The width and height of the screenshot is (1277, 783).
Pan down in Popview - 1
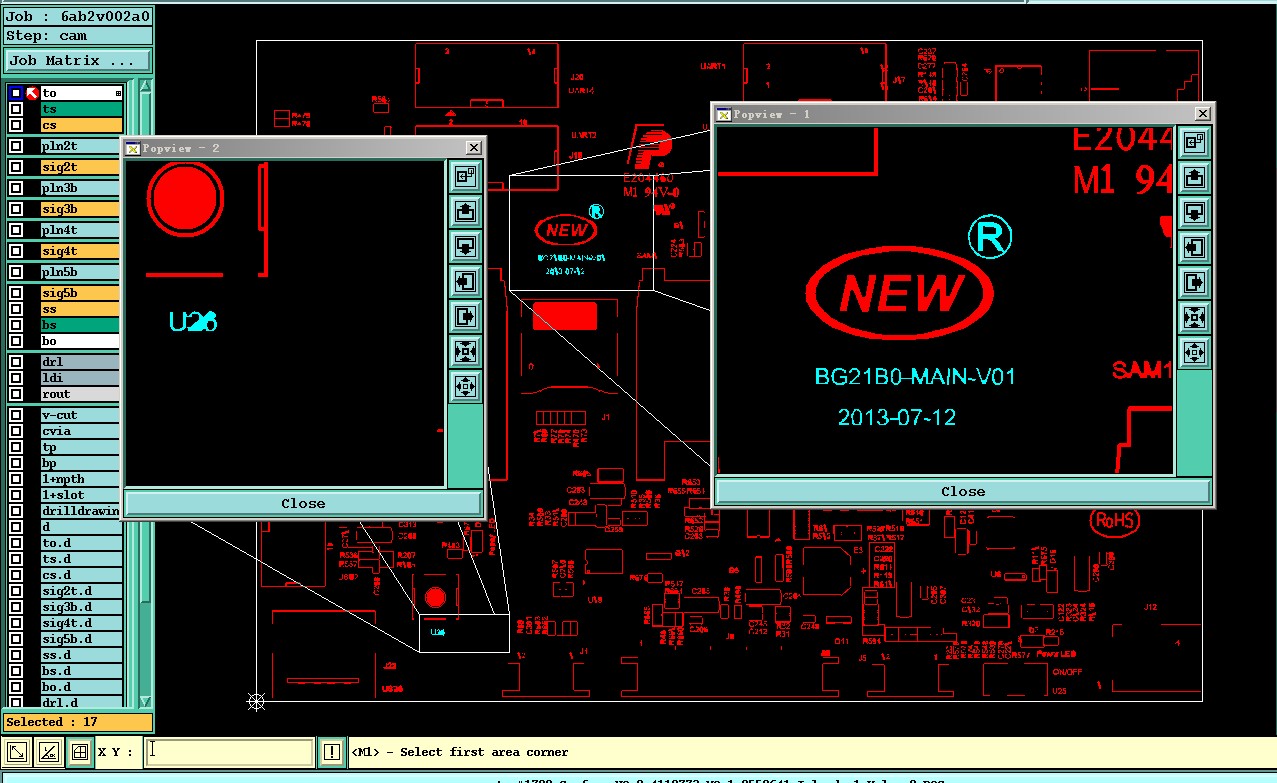(x=1194, y=213)
